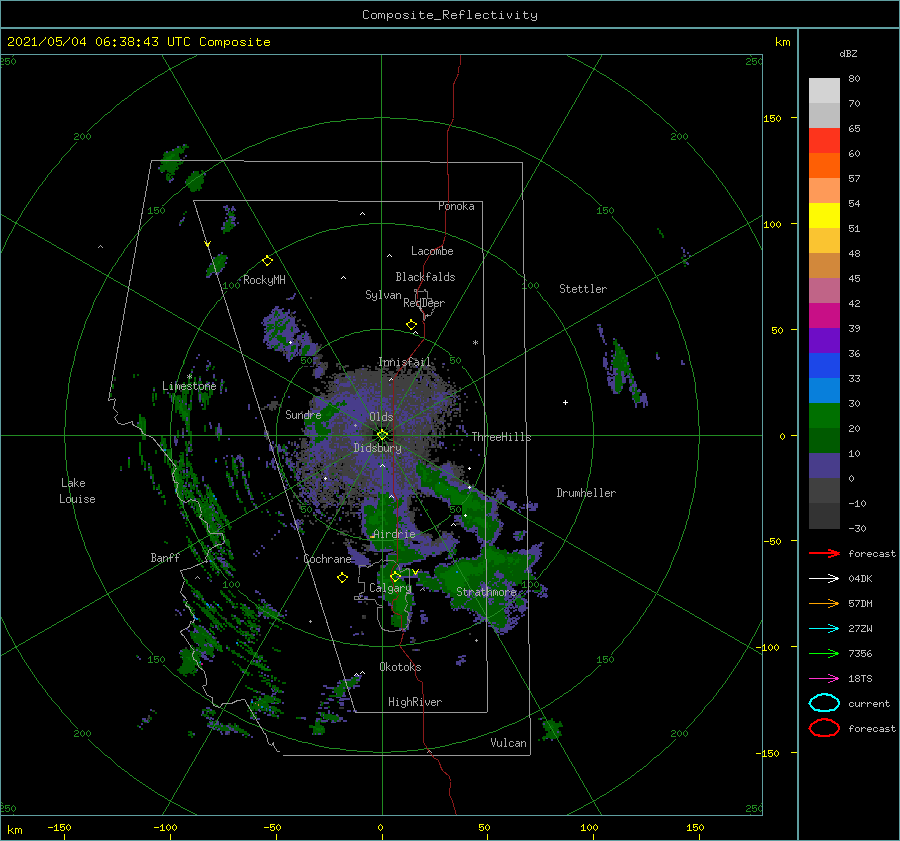Click the green 7356 arrow icon
Image resolution: width=900 pixels, height=841 pixels.
824,653
